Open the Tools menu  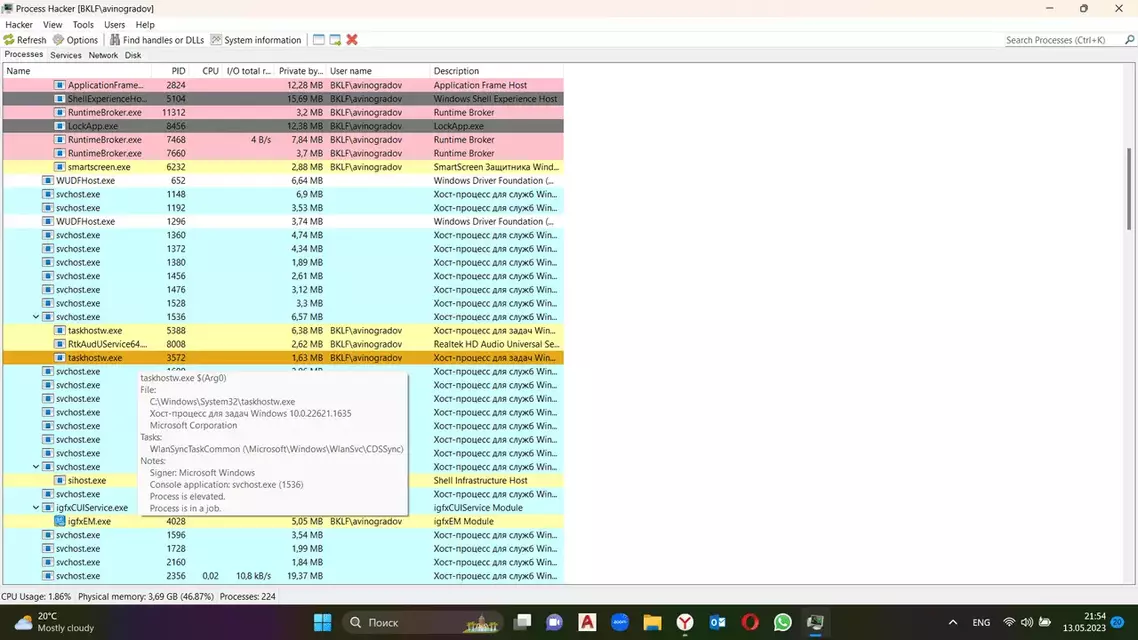point(83,25)
